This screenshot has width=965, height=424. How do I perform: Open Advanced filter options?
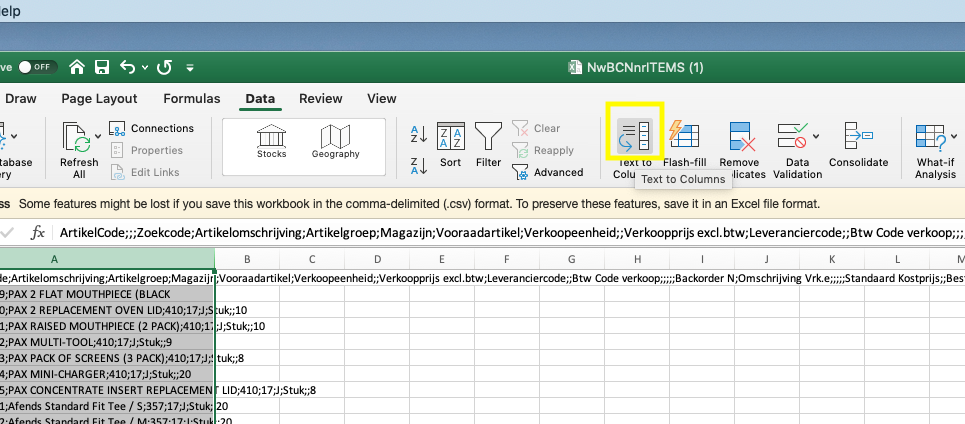click(x=547, y=172)
